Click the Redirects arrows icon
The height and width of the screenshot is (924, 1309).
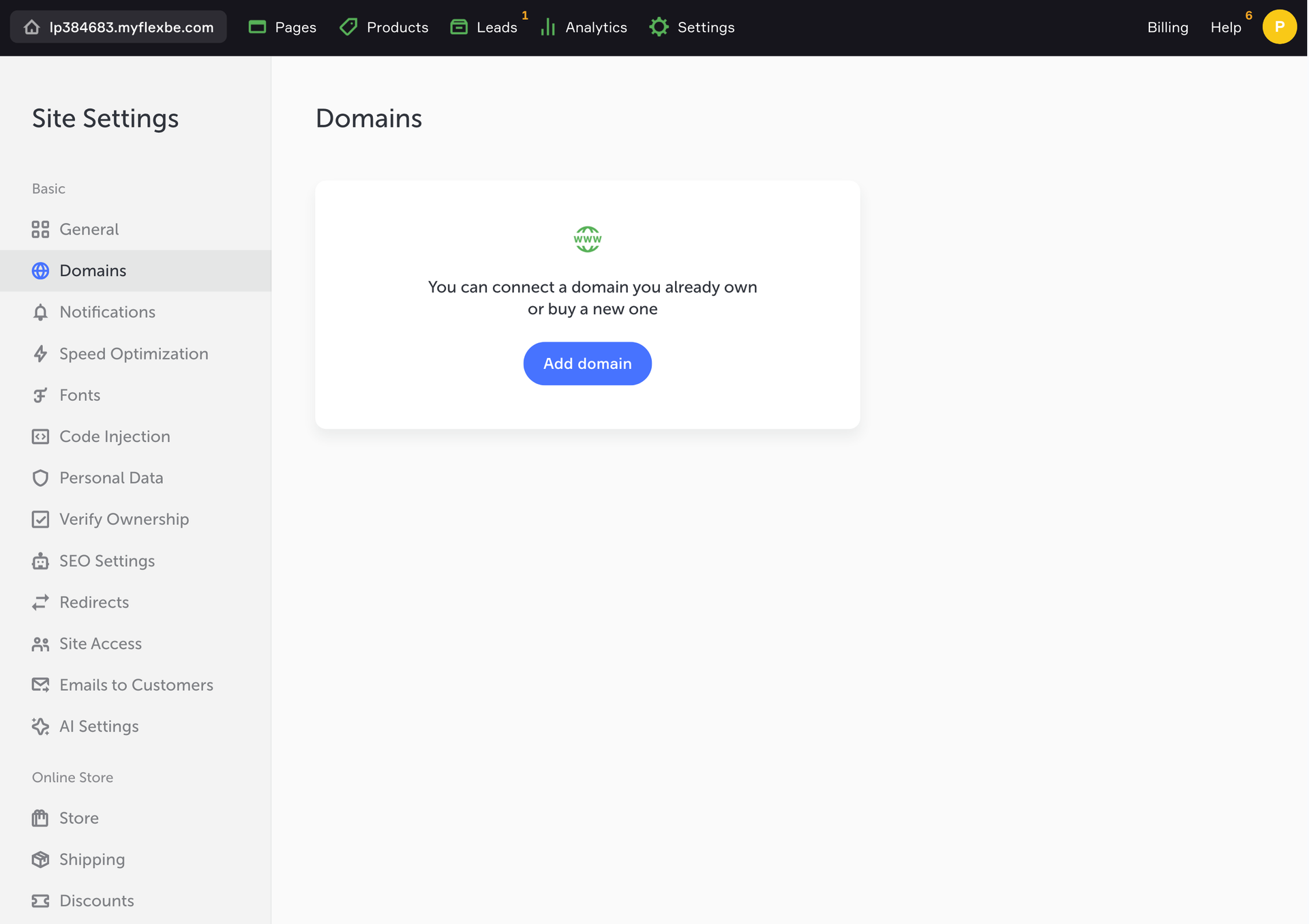pyautogui.click(x=40, y=602)
